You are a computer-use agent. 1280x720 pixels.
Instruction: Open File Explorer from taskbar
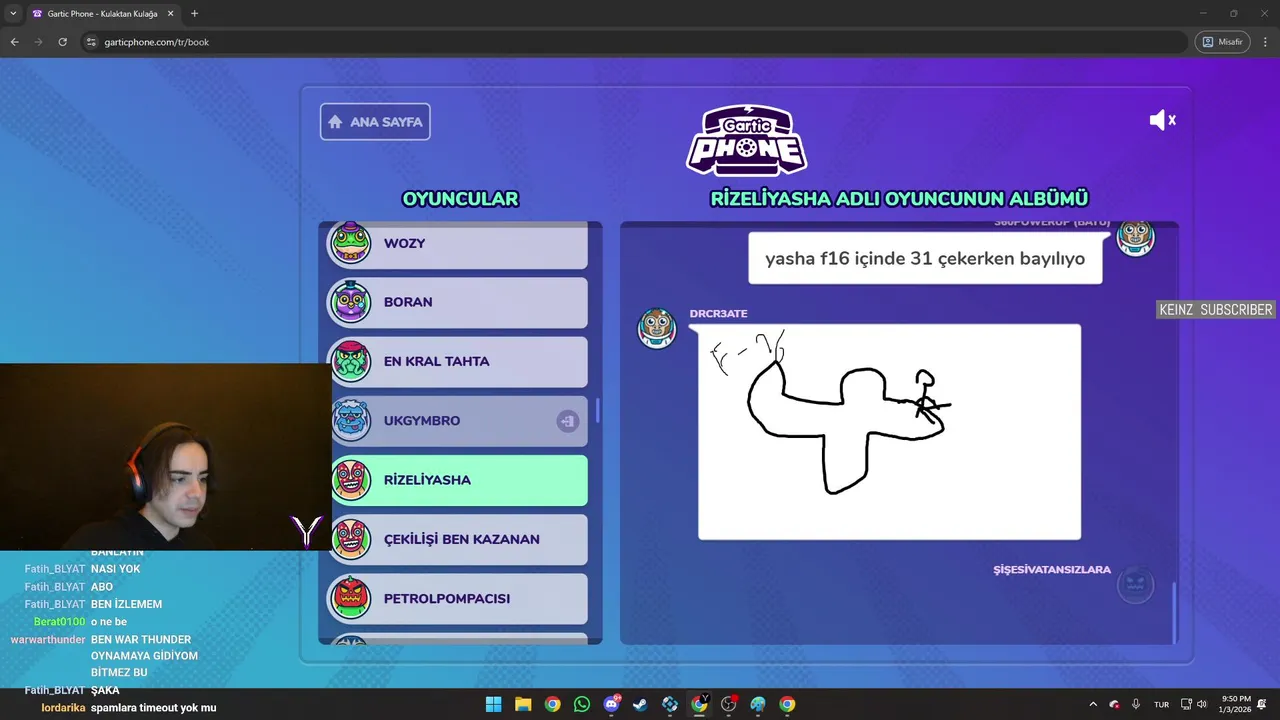(x=523, y=704)
